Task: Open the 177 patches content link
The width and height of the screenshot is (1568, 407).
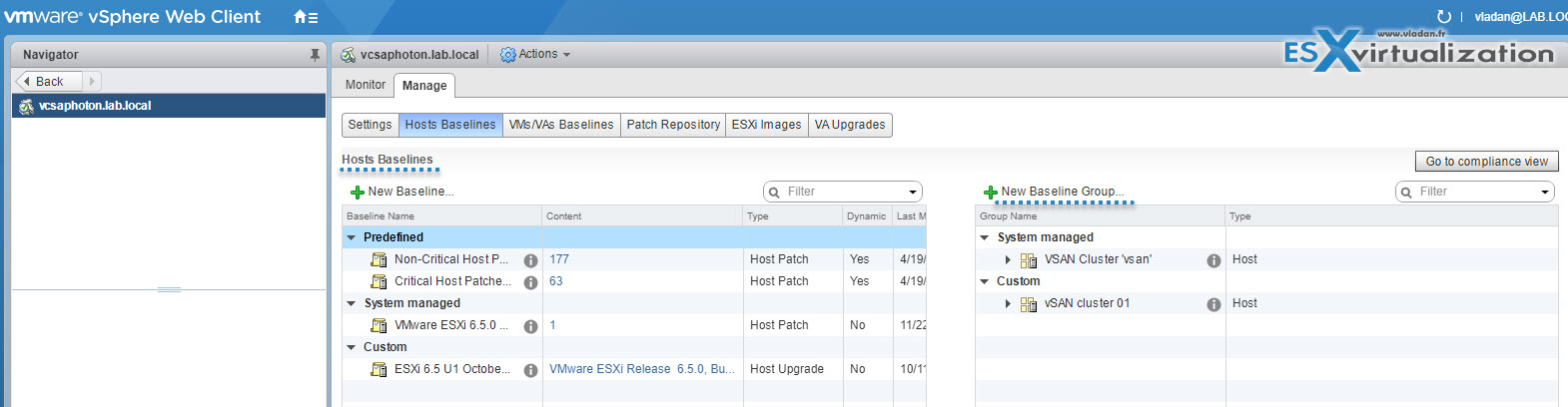Action: coord(559,259)
